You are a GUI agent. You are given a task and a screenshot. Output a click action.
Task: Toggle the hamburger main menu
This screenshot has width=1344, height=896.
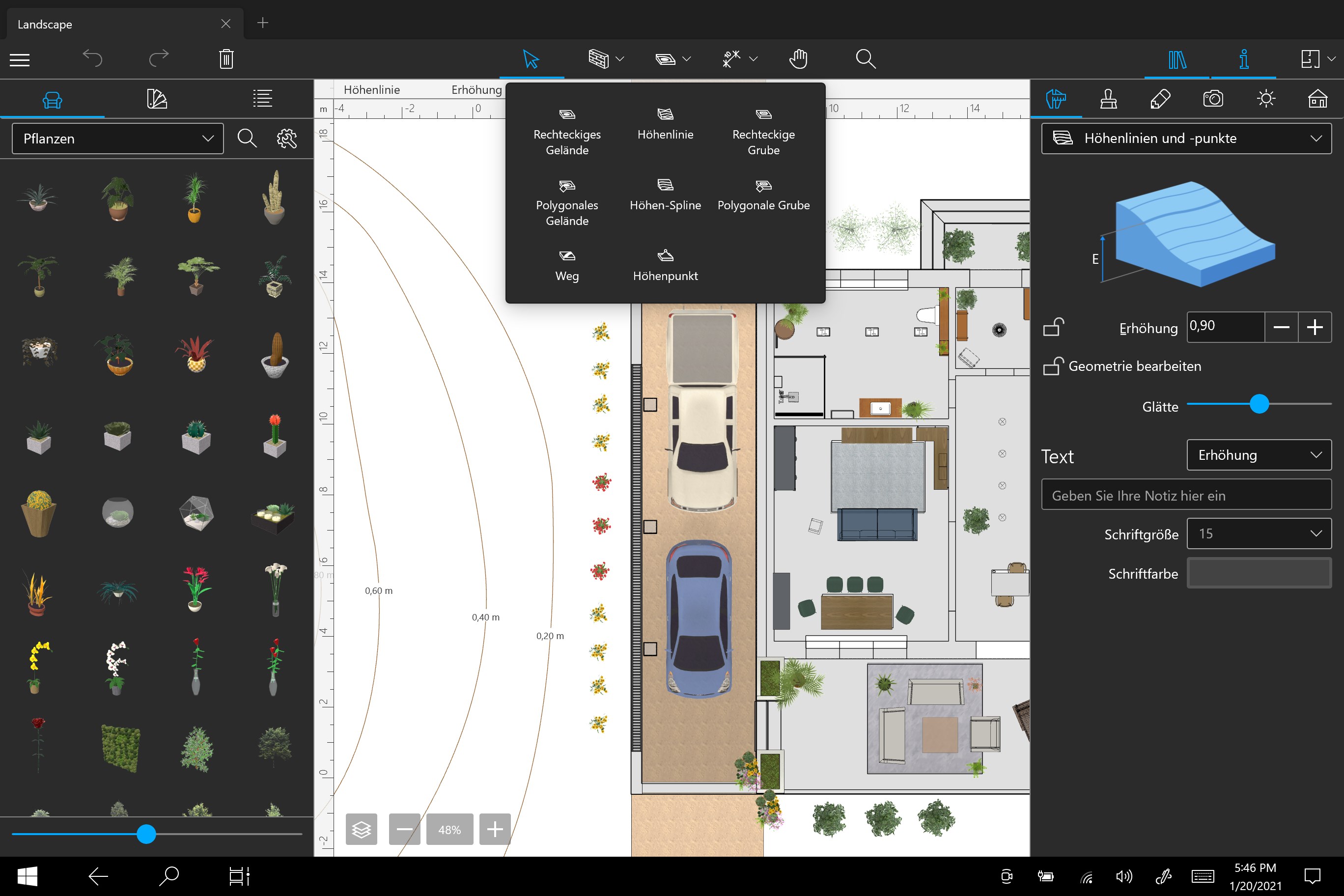click(20, 59)
